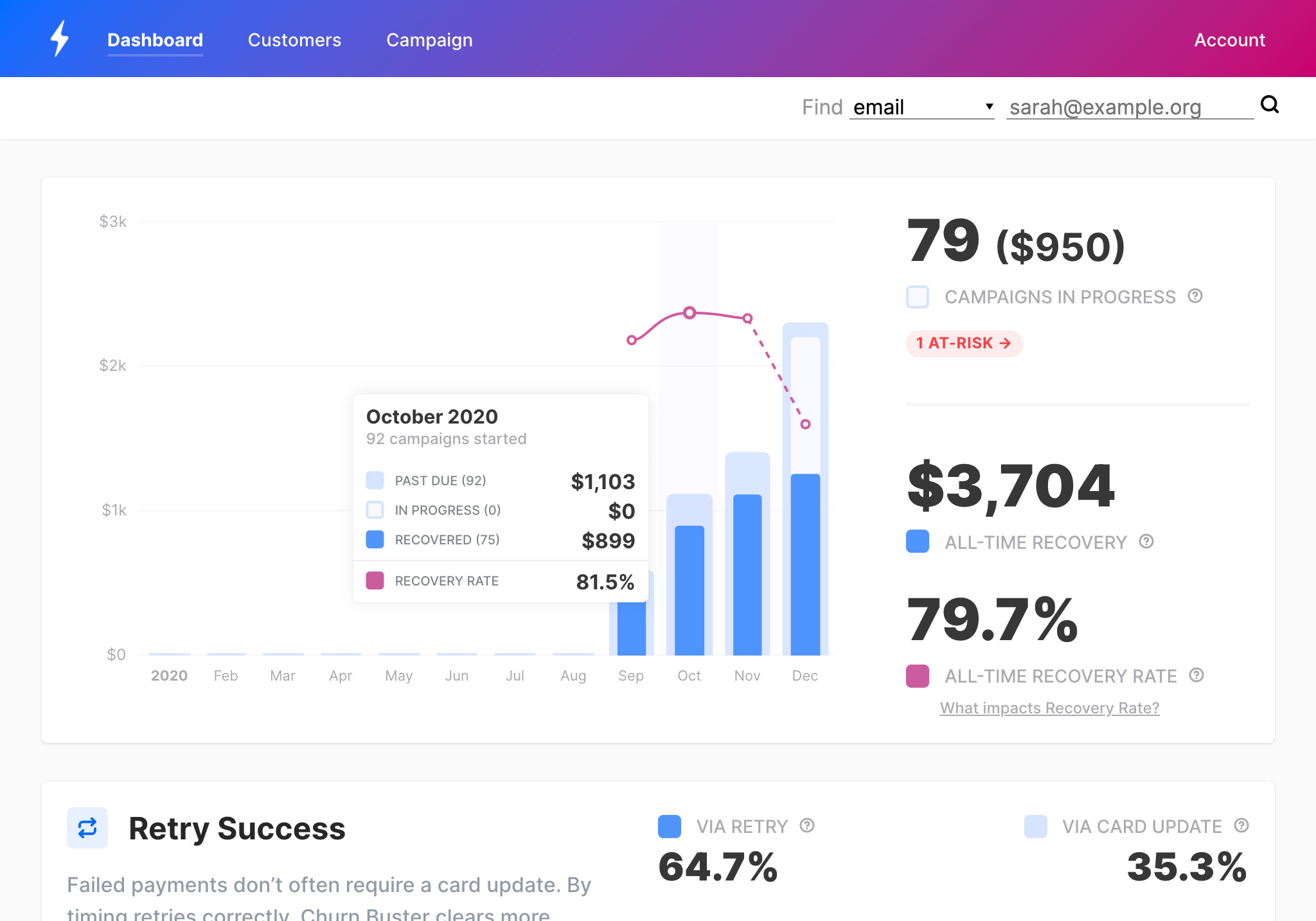The image size is (1316, 921).
Task: Click the Via Card Update swatch
Action: pos(1036,827)
